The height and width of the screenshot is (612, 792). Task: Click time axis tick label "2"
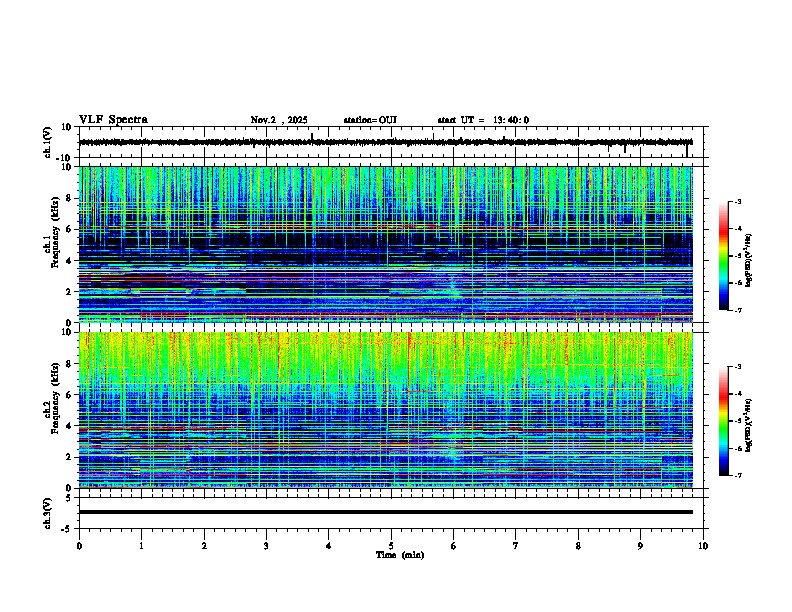(x=204, y=546)
